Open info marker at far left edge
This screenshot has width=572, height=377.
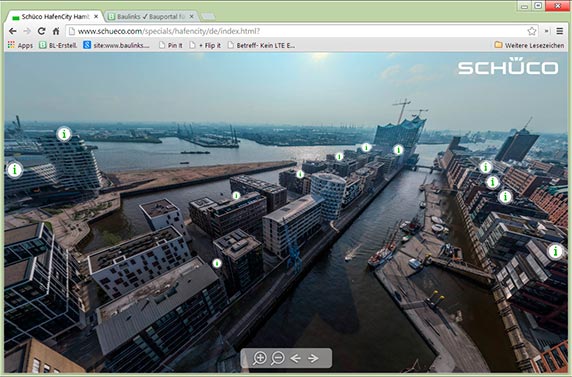click(15, 170)
